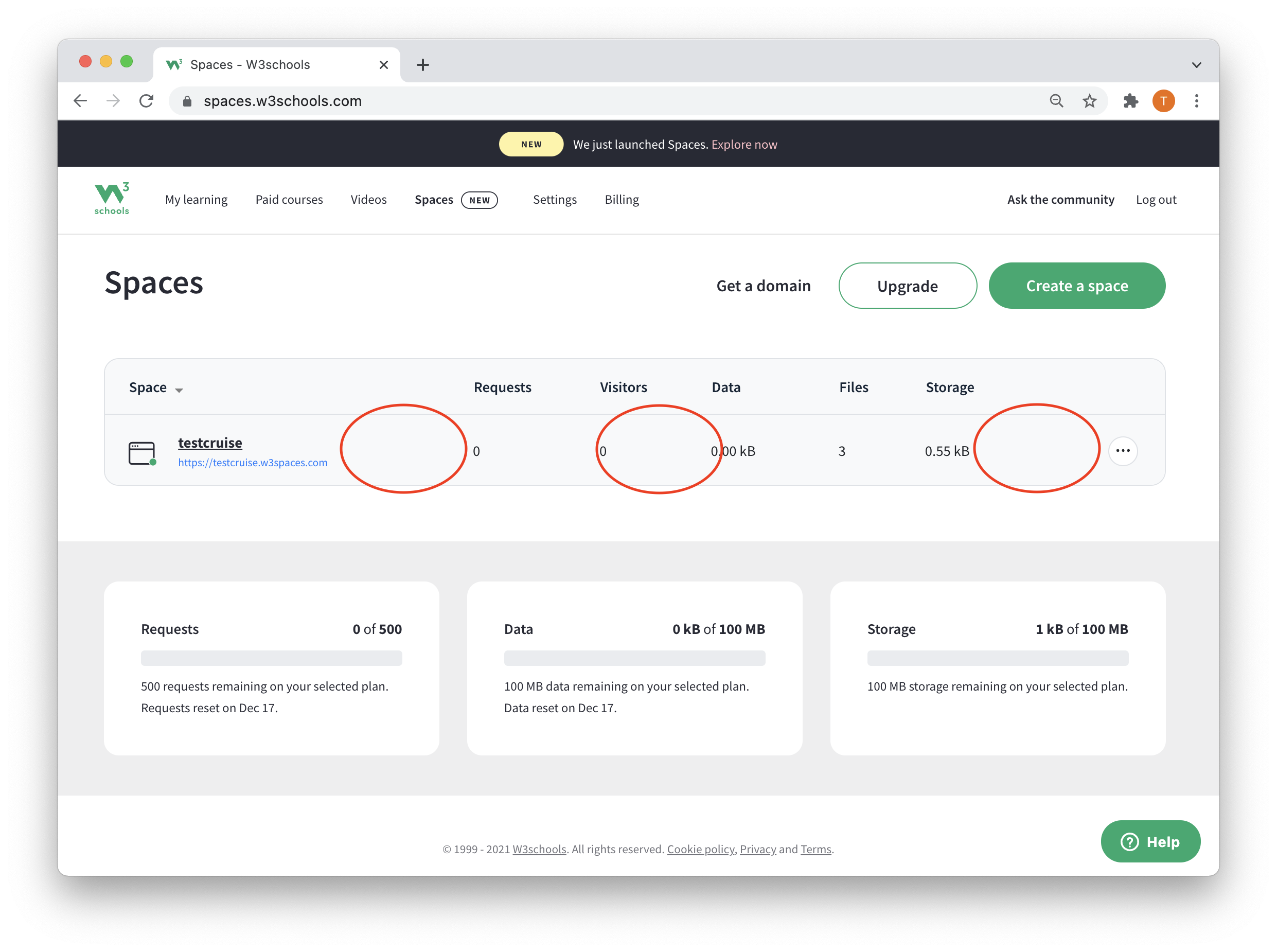Open the browser extensions puzzle icon
Image resolution: width=1277 pixels, height=952 pixels.
[1130, 101]
